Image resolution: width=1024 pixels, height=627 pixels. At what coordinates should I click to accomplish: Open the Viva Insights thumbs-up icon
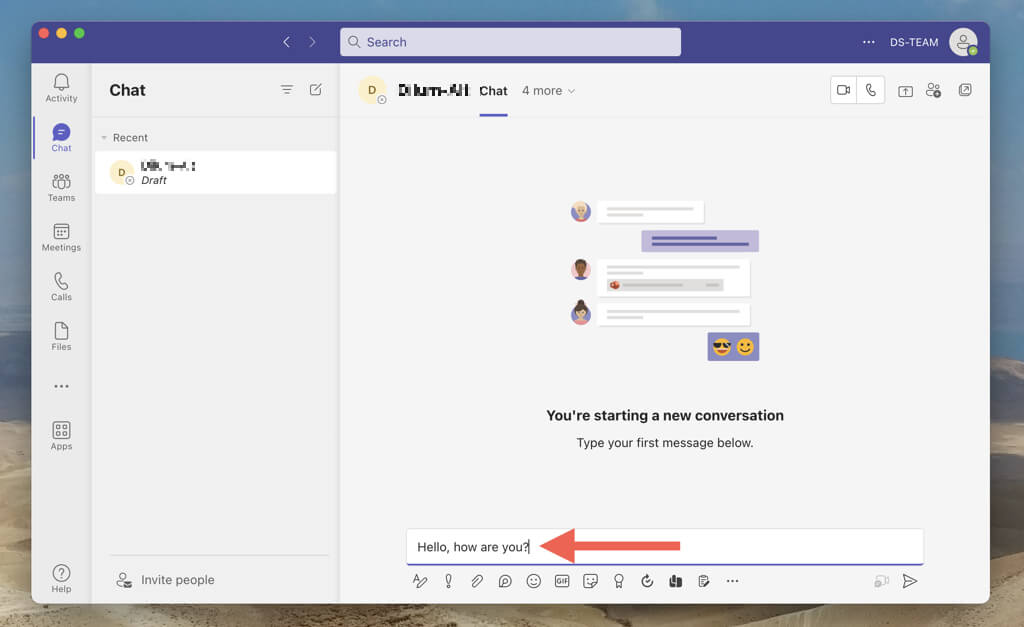point(675,581)
